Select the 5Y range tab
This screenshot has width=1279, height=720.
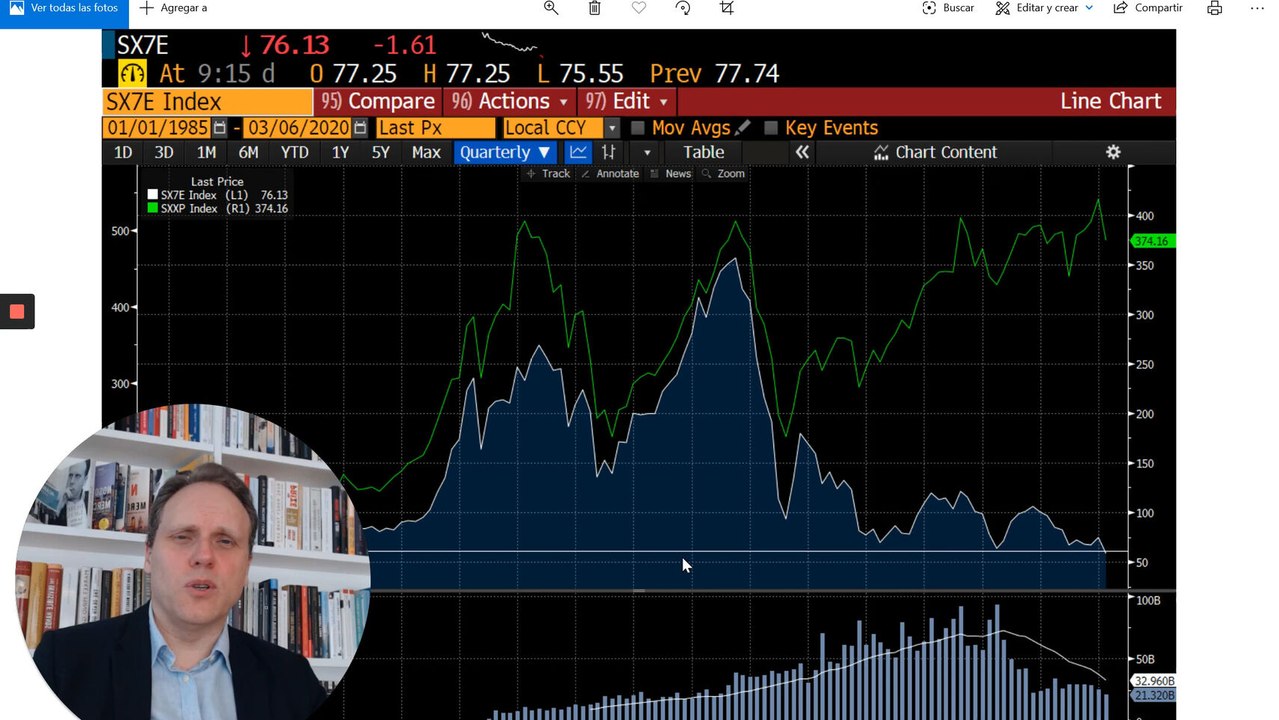(x=381, y=152)
